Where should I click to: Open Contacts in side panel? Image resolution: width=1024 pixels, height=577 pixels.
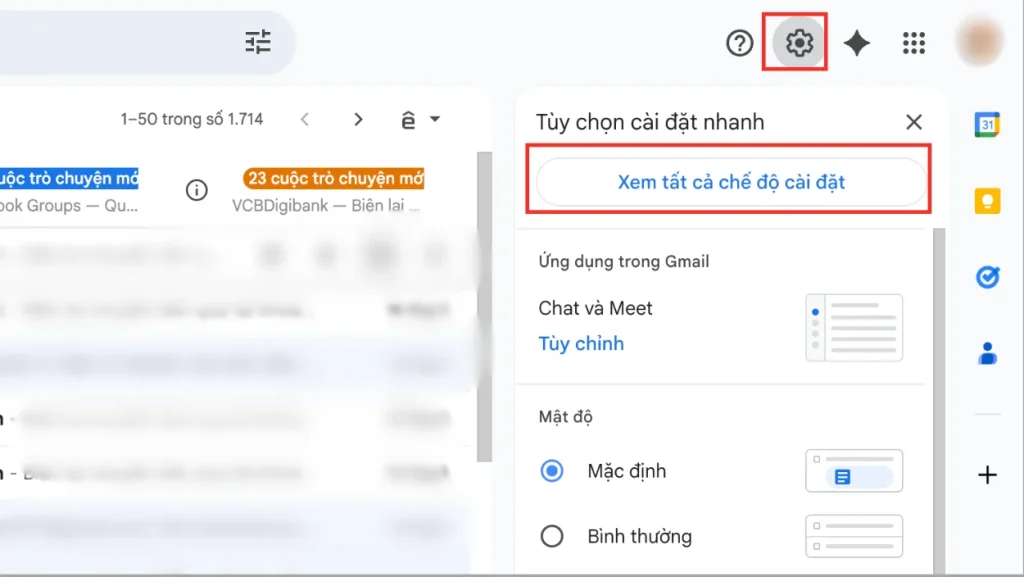[987, 354]
